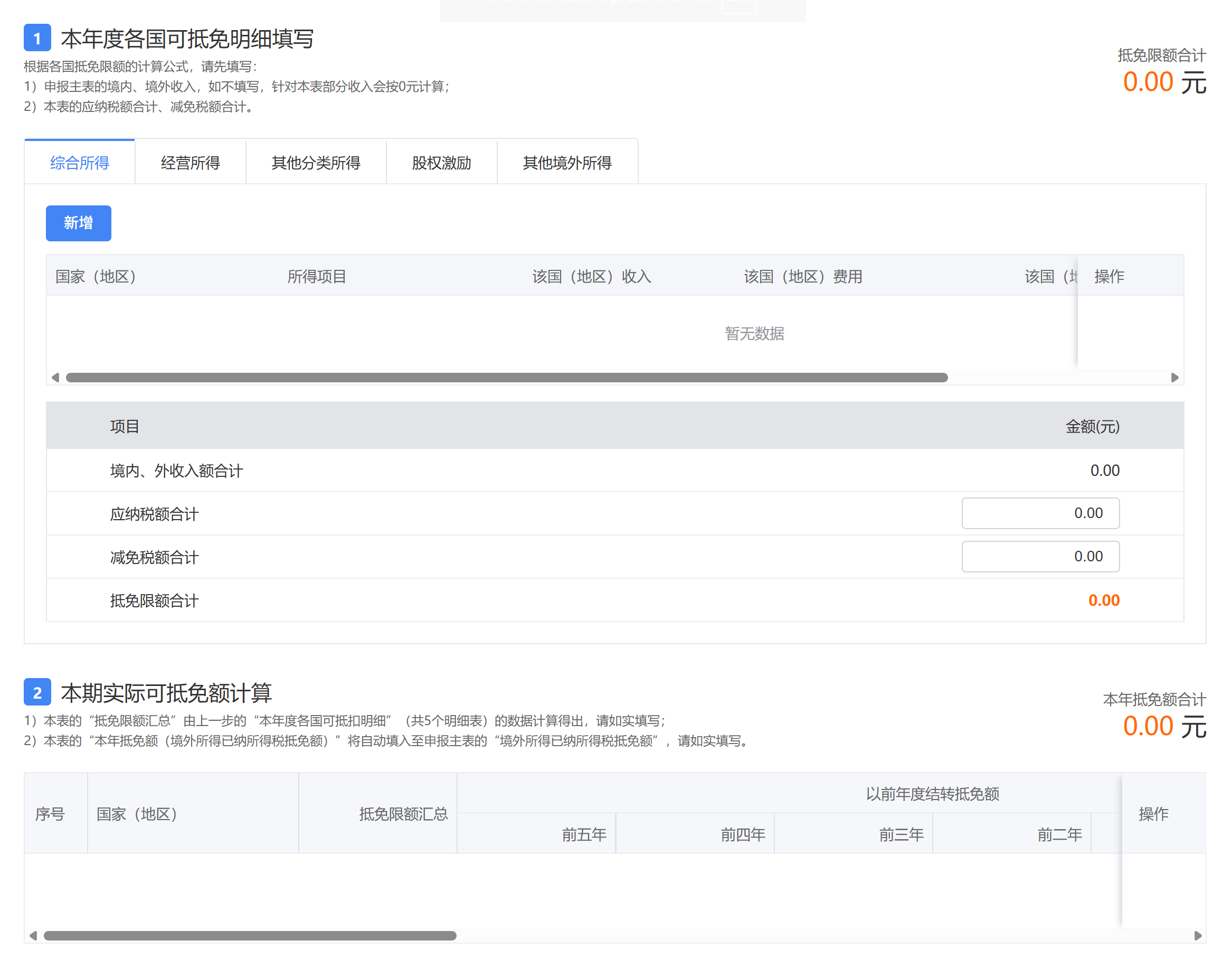Click the 减免税额合计 amount input field
This screenshot has width=1232, height=959.
tap(1040, 557)
